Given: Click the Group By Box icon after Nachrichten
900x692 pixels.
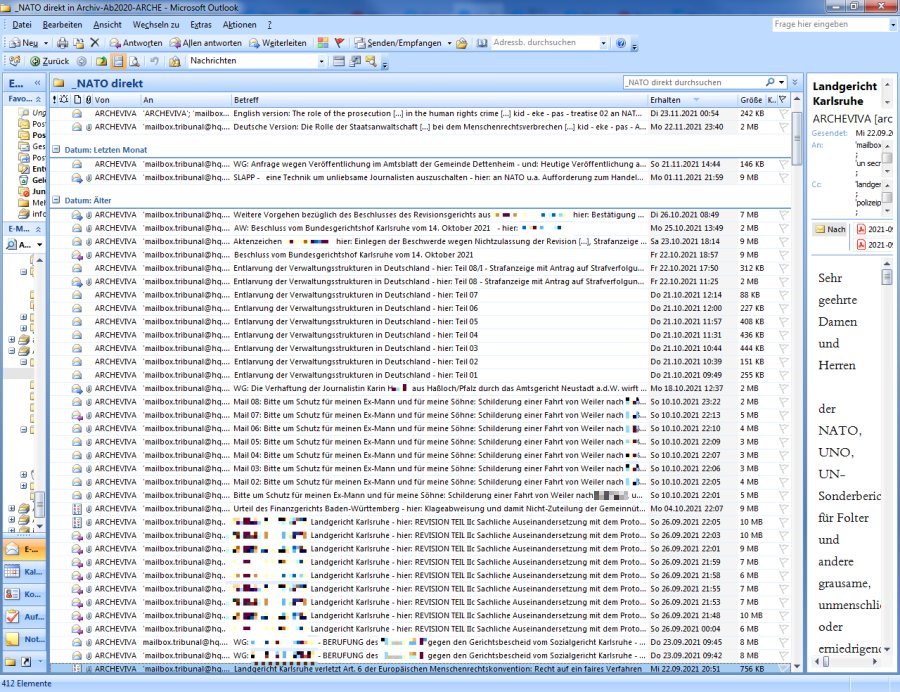Looking at the screenshot, I should pyautogui.click(x=339, y=61).
